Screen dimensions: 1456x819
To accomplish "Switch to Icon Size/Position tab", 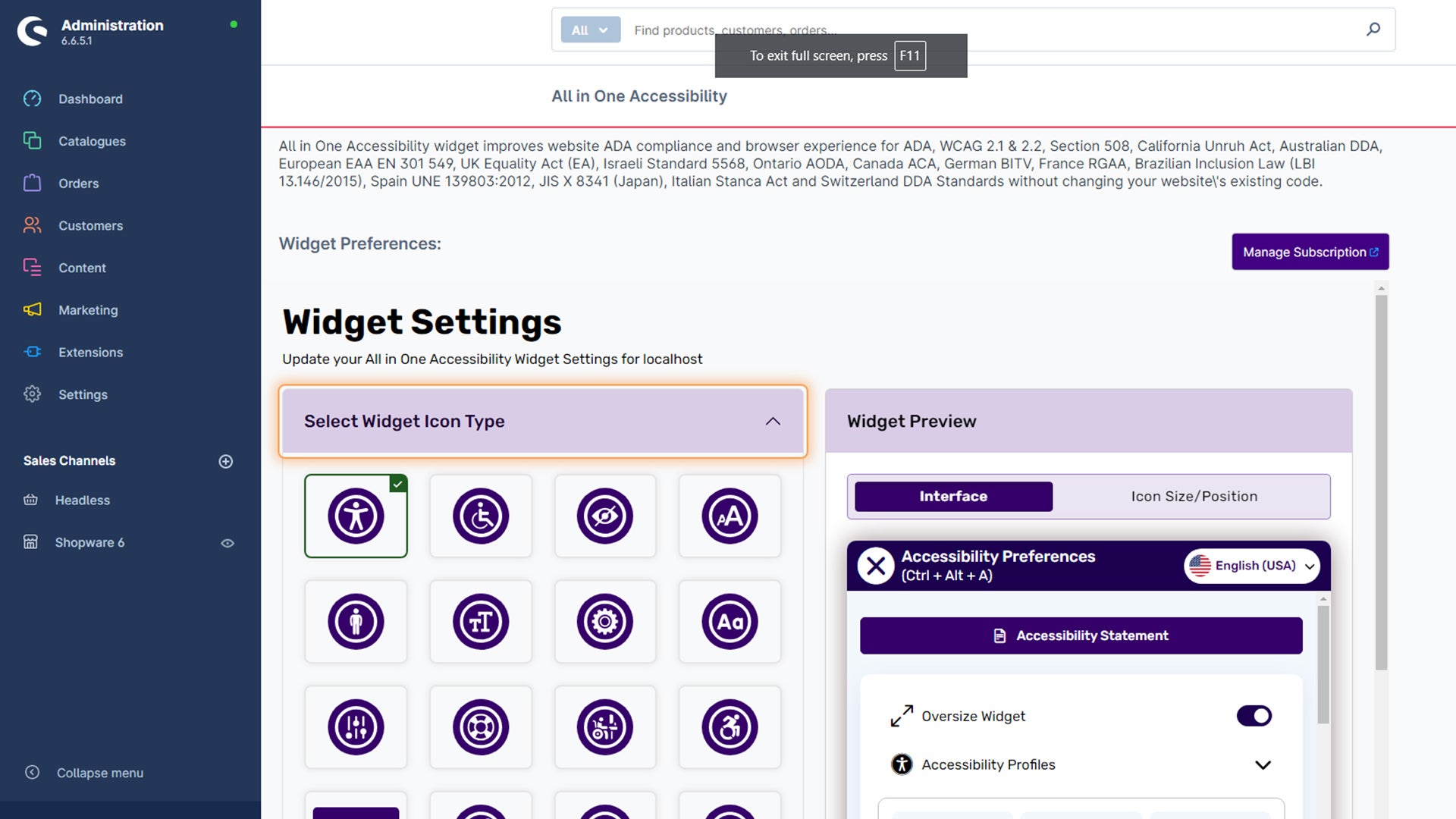I will [1194, 496].
